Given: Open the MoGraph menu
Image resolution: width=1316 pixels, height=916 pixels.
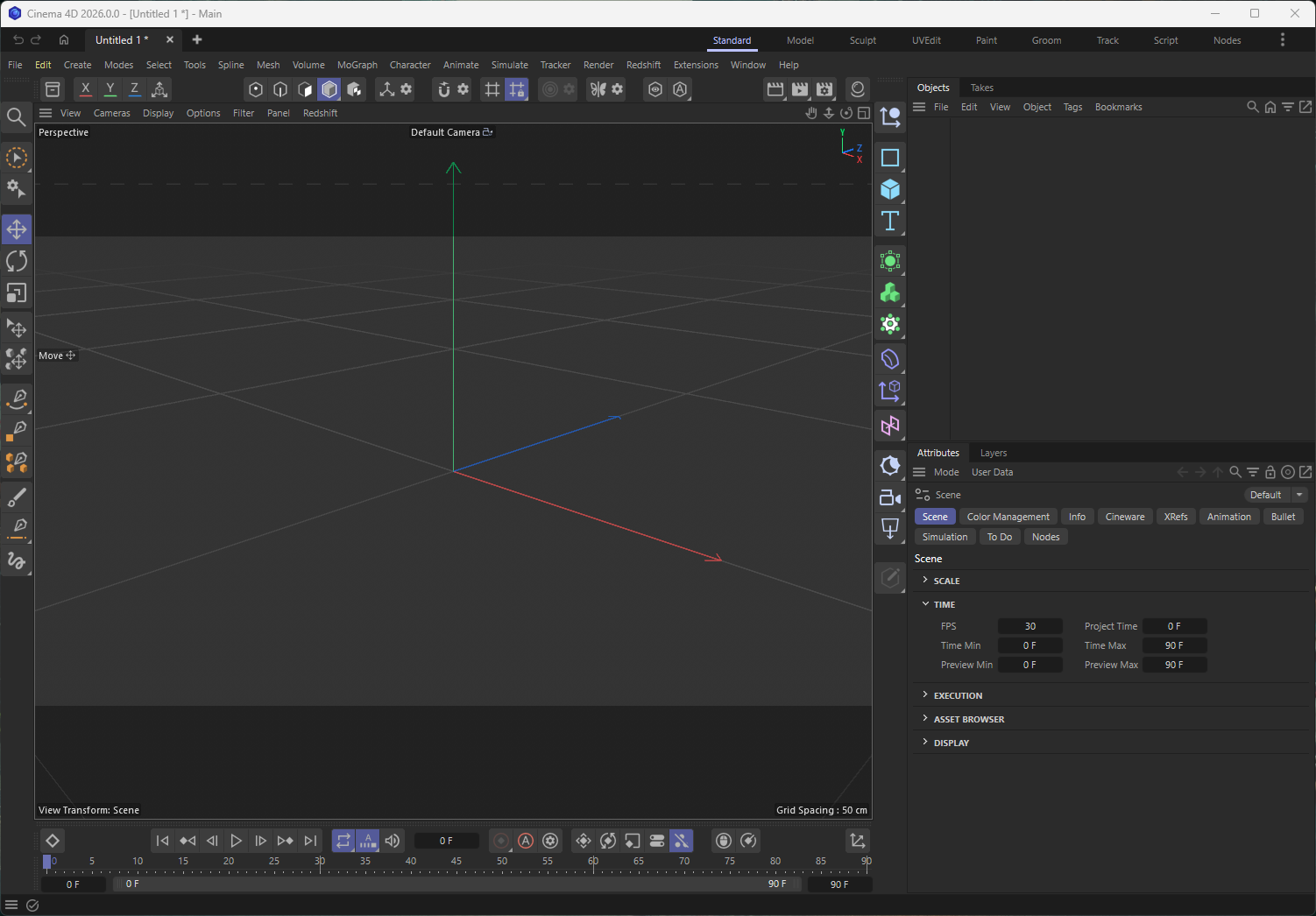Looking at the screenshot, I should (x=357, y=65).
